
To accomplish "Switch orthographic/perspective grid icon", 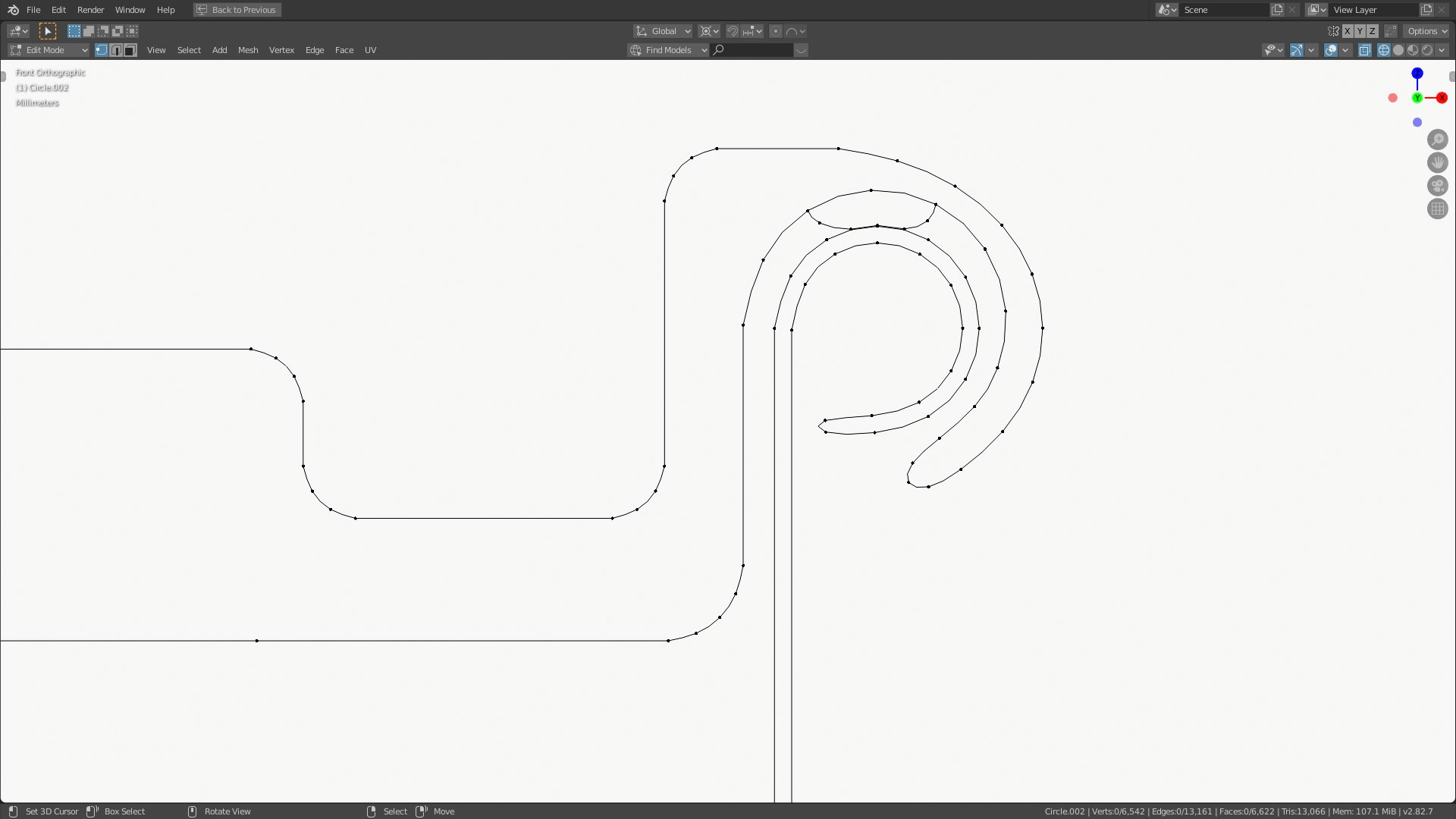I will (x=1437, y=209).
